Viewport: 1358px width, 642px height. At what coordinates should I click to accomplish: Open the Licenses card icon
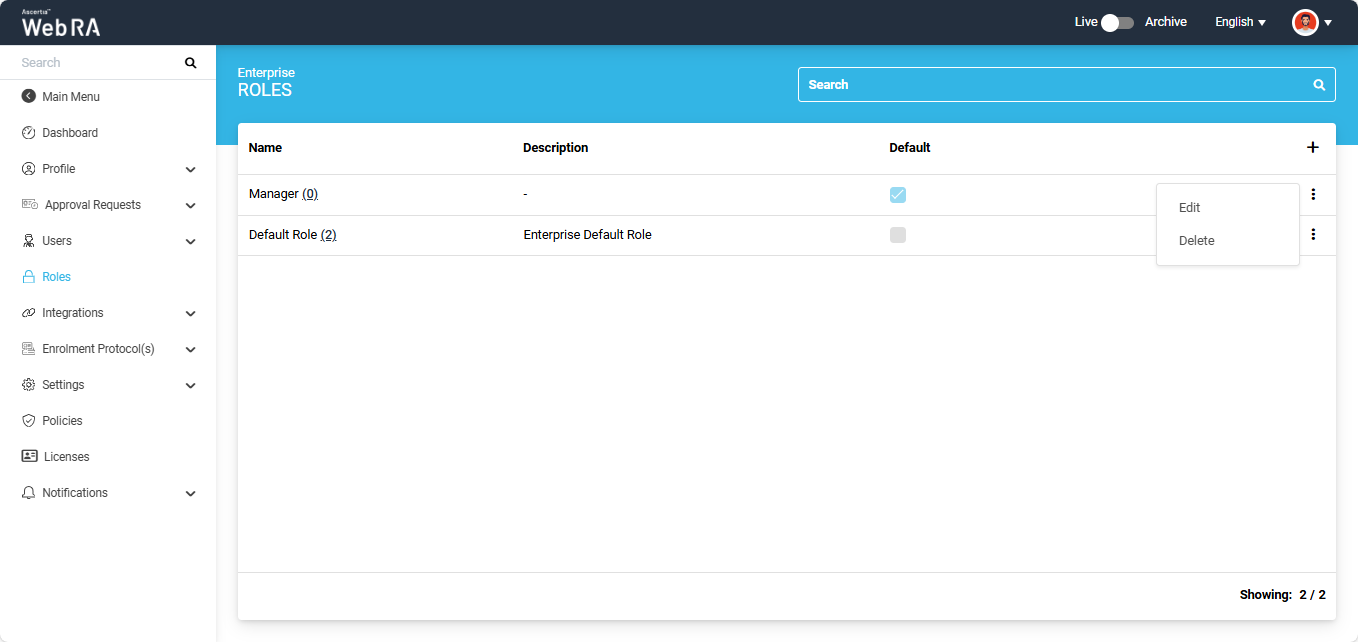tap(30, 457)
